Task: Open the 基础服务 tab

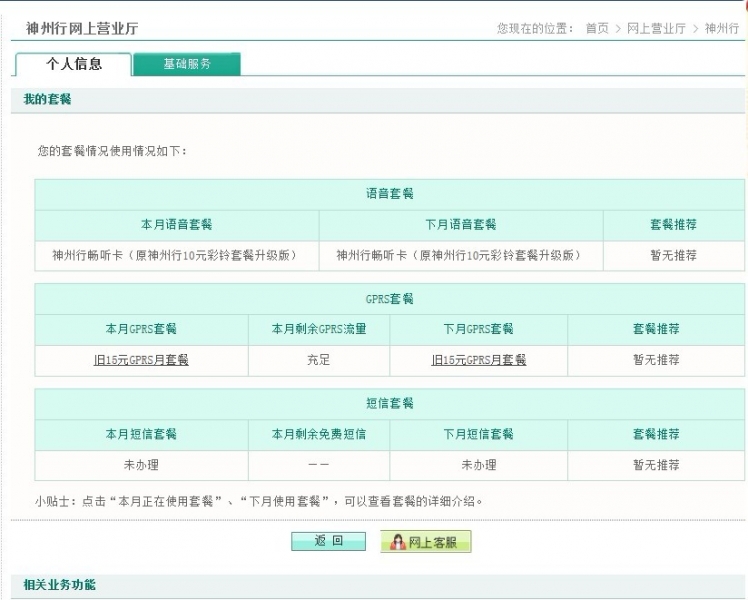Action: (187, 64)
